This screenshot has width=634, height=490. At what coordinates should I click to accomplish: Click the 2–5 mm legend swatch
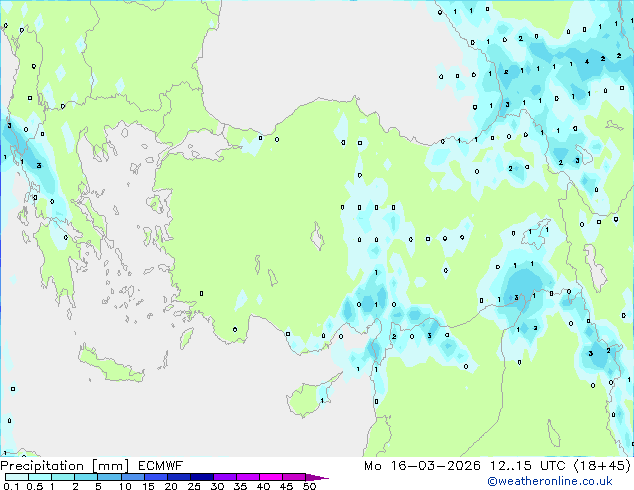[x=86, y=477]
